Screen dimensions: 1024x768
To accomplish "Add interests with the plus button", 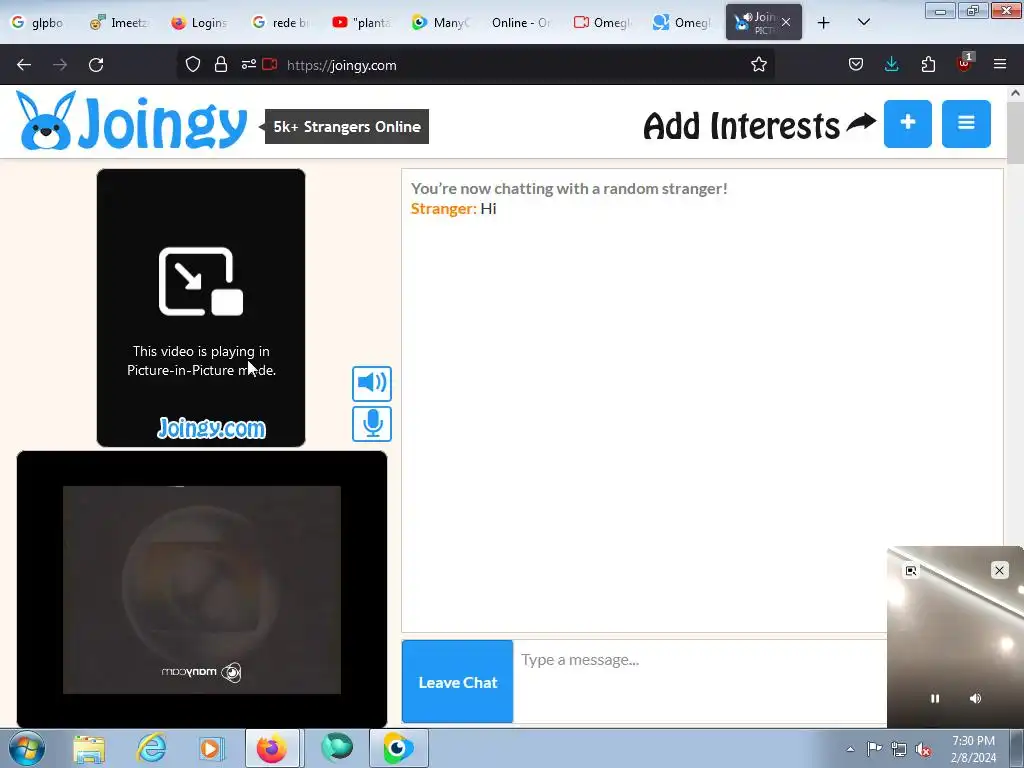I will (908, 123).
